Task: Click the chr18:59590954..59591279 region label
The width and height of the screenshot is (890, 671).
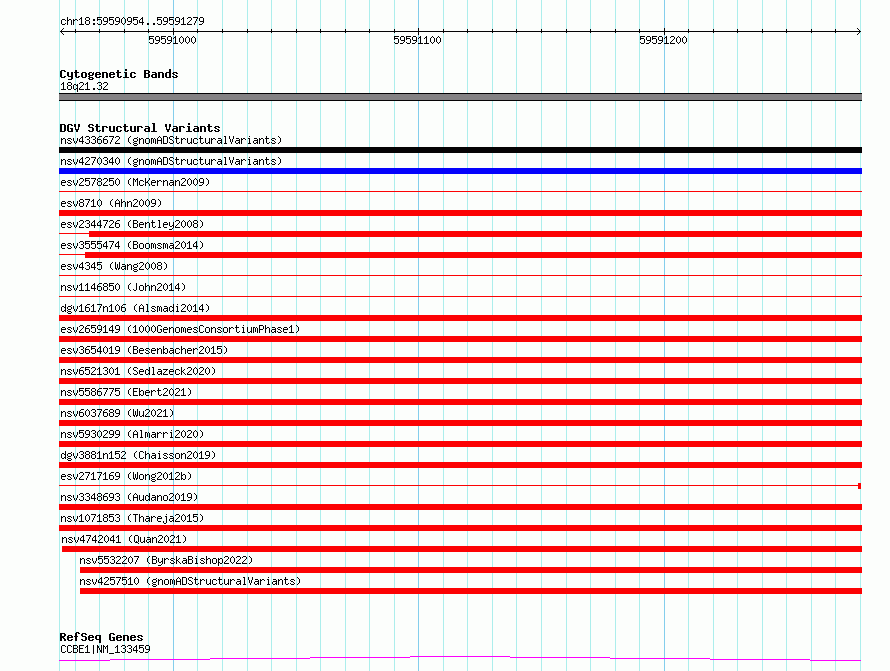Action: coord(132,21)
